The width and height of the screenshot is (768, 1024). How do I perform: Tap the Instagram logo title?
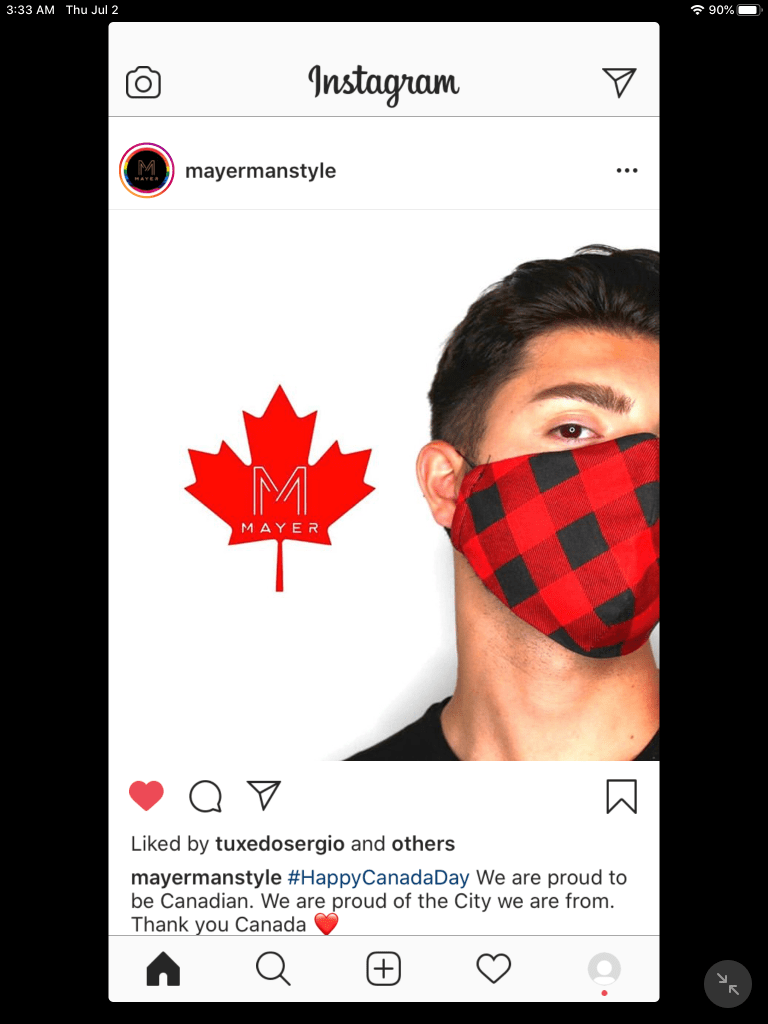[x=384, y=84]
